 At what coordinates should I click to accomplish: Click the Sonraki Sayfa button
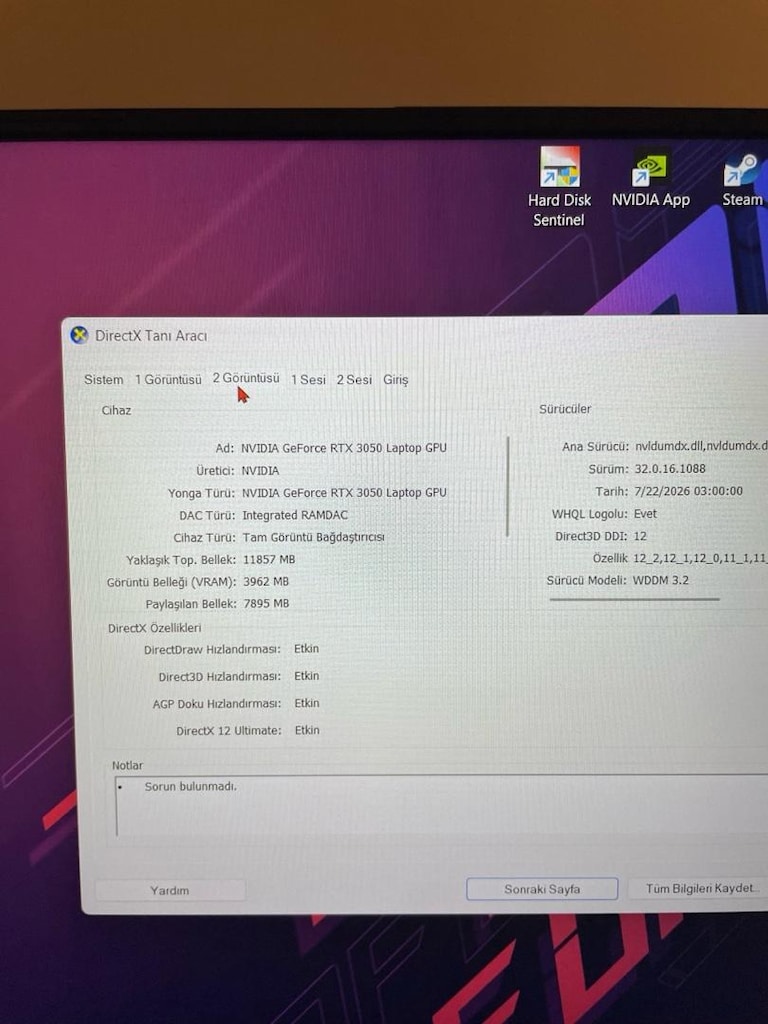pyautogui.click(x=542, y=889)
